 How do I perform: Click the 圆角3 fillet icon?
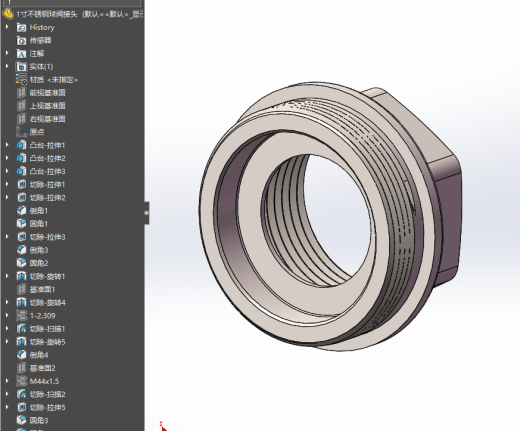[x=21, y=420]
